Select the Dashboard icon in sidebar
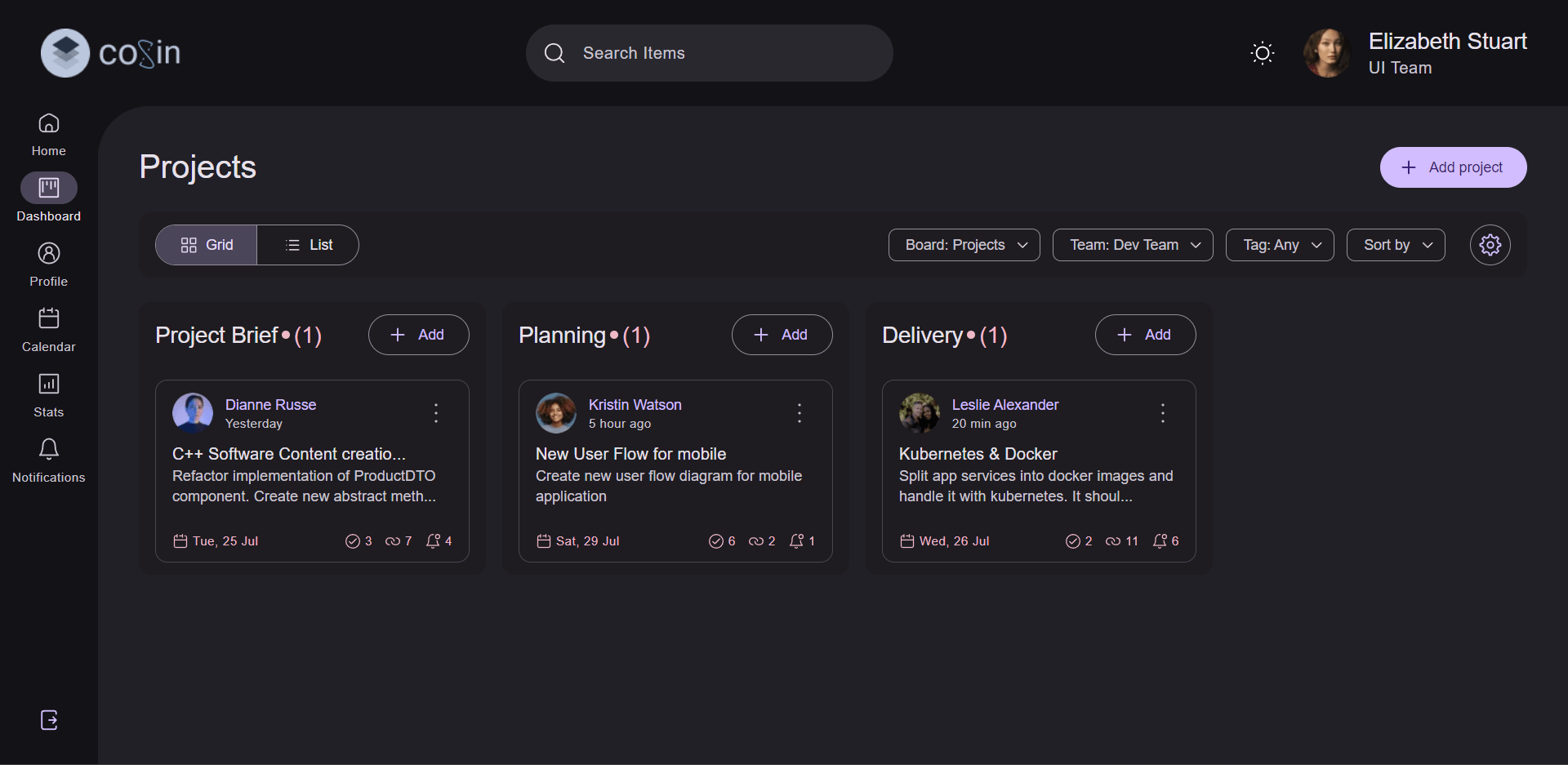The image size is (1568, 765). (47, 189)
